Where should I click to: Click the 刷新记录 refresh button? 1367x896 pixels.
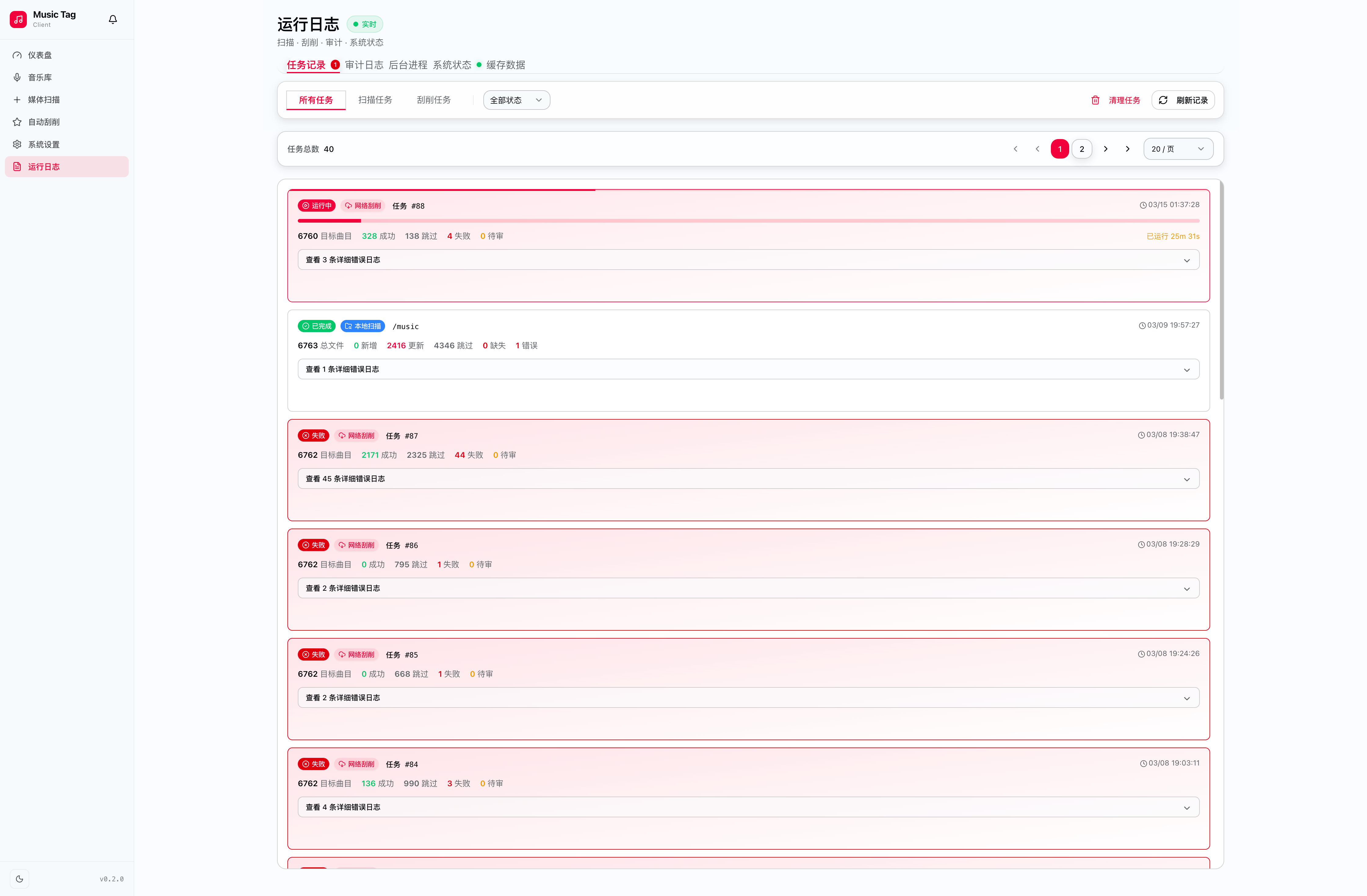(1183, 100)
